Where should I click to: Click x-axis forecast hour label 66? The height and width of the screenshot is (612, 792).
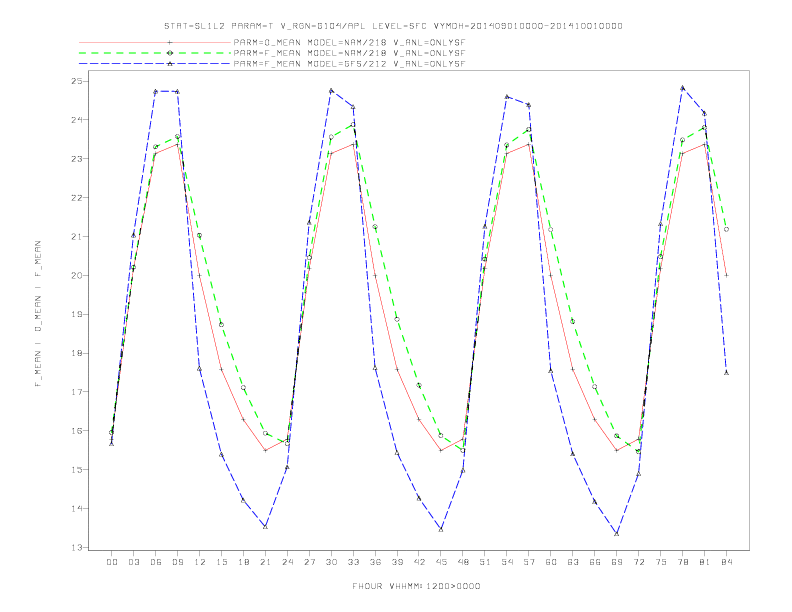[x=595, y=562]
